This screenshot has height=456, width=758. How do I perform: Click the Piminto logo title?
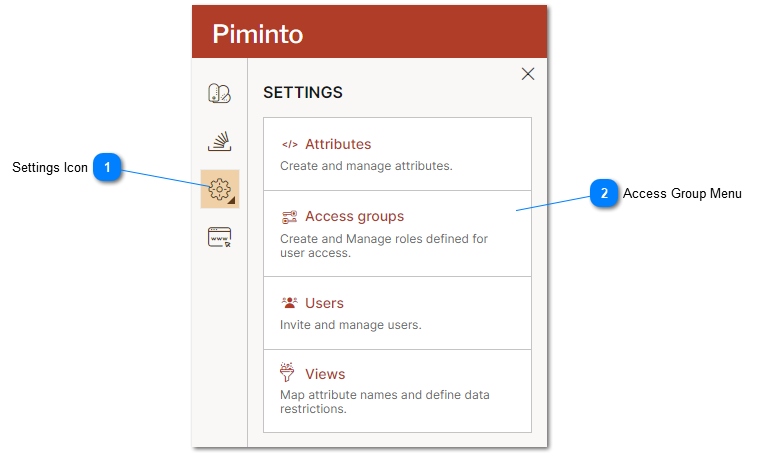[258, 34]
